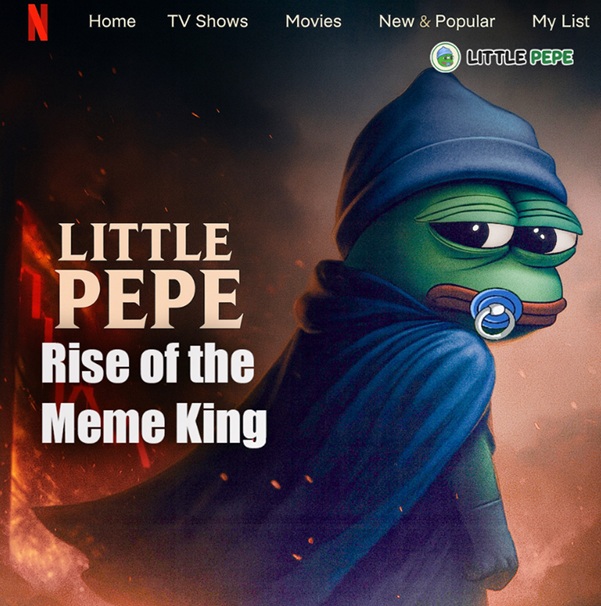Image resolution: width=601 pixels, height=606 pixels.
Task: Click the silver ring on the pacifier
Action: click(x=491, y=323)
